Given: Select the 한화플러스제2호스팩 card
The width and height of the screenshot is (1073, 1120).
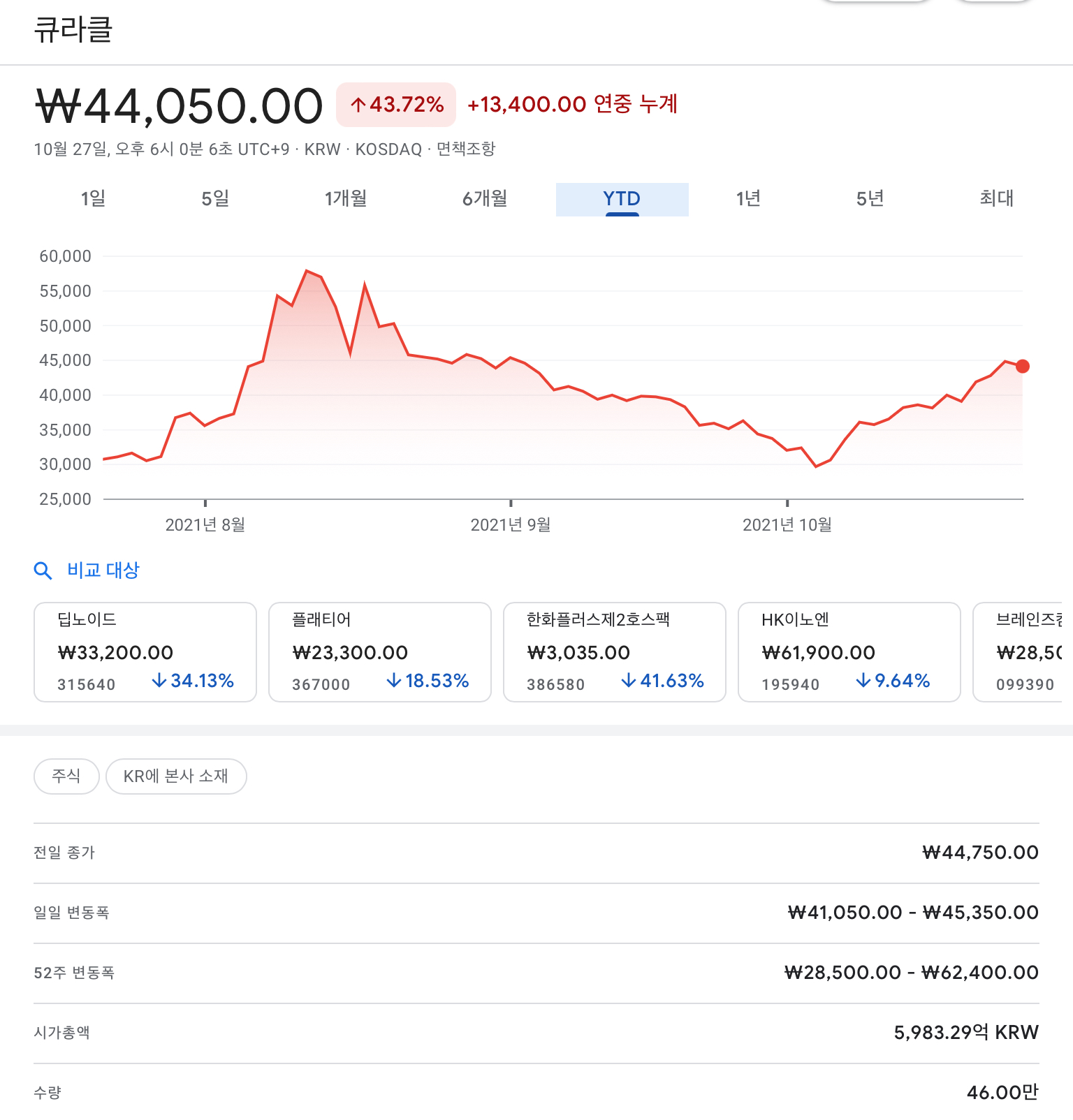Looking at the screenshot, I should coord(615,652).
